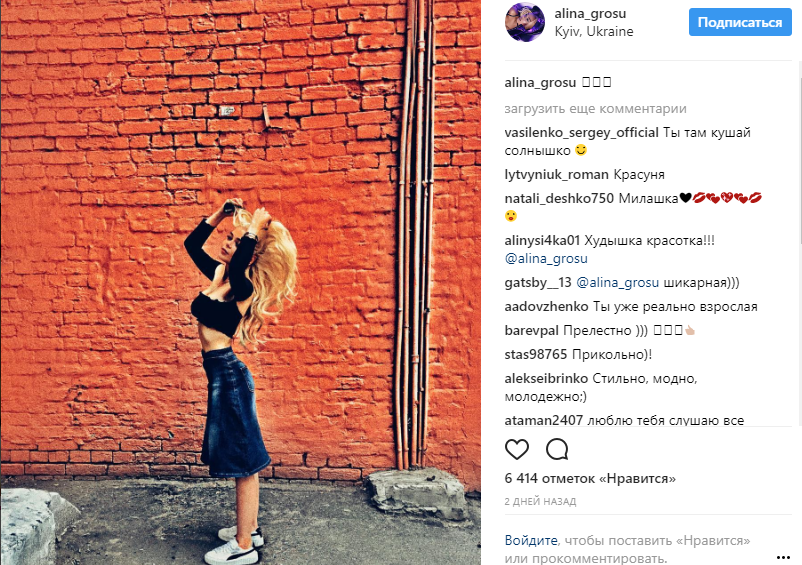
Task: Open vasilenko_sergey_official commenter profile
Action: (x=582, y=133)
